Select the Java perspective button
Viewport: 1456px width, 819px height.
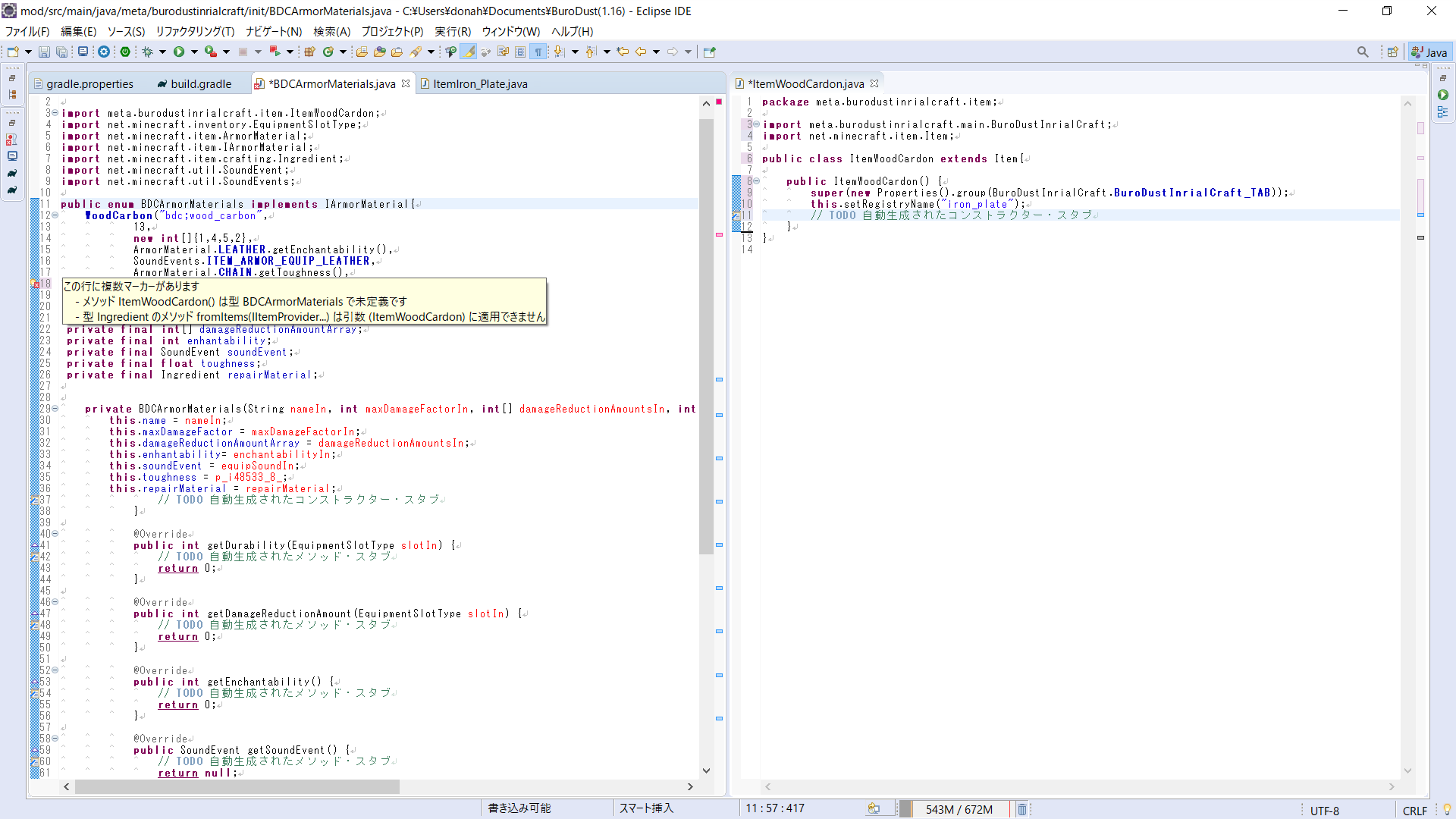pos(1429,52)
